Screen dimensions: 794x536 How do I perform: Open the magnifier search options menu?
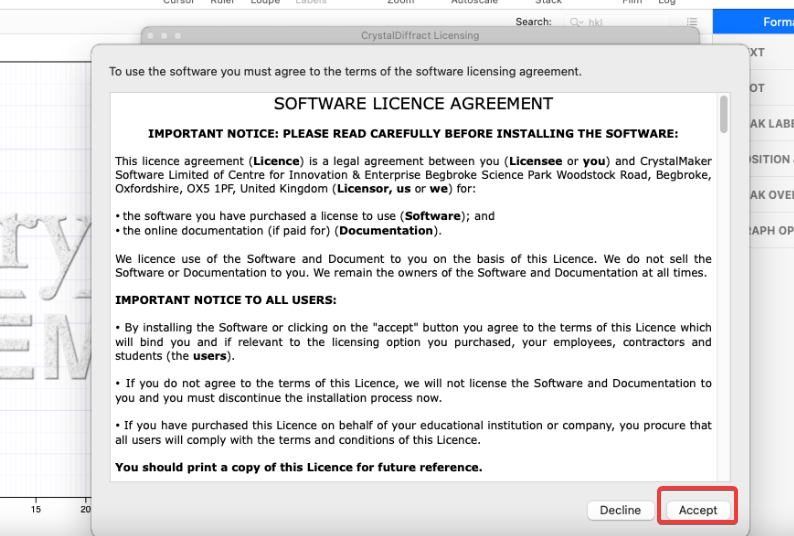click(576, 22)
